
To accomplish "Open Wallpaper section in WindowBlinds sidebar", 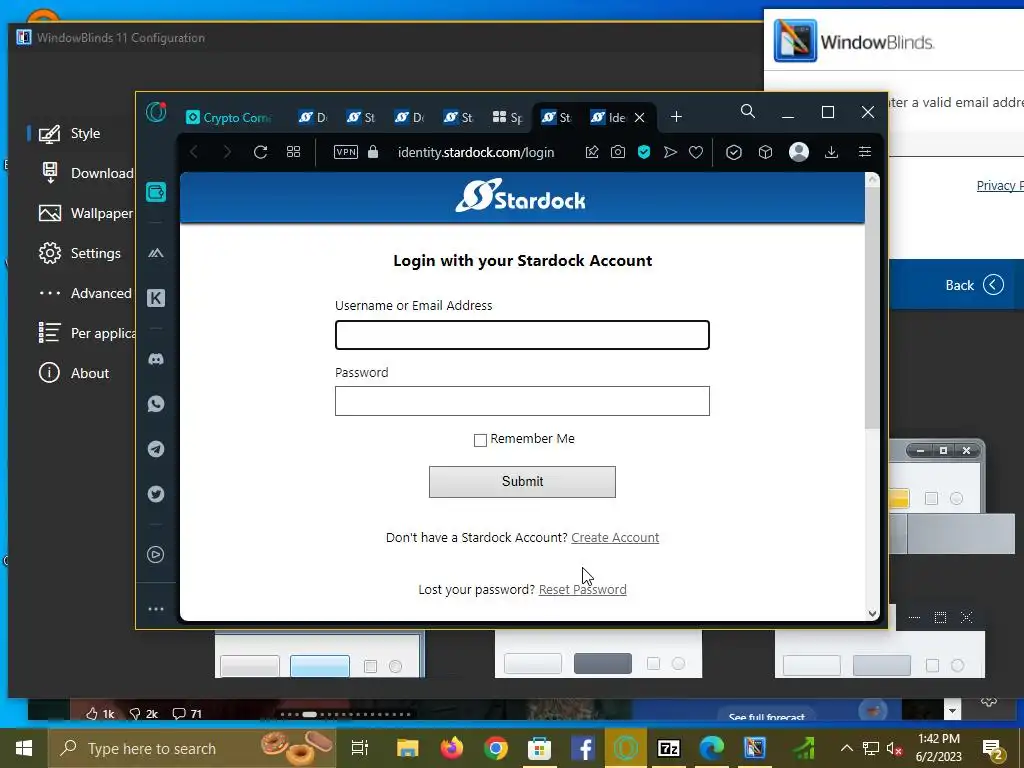I will click(x=86, y=214).
